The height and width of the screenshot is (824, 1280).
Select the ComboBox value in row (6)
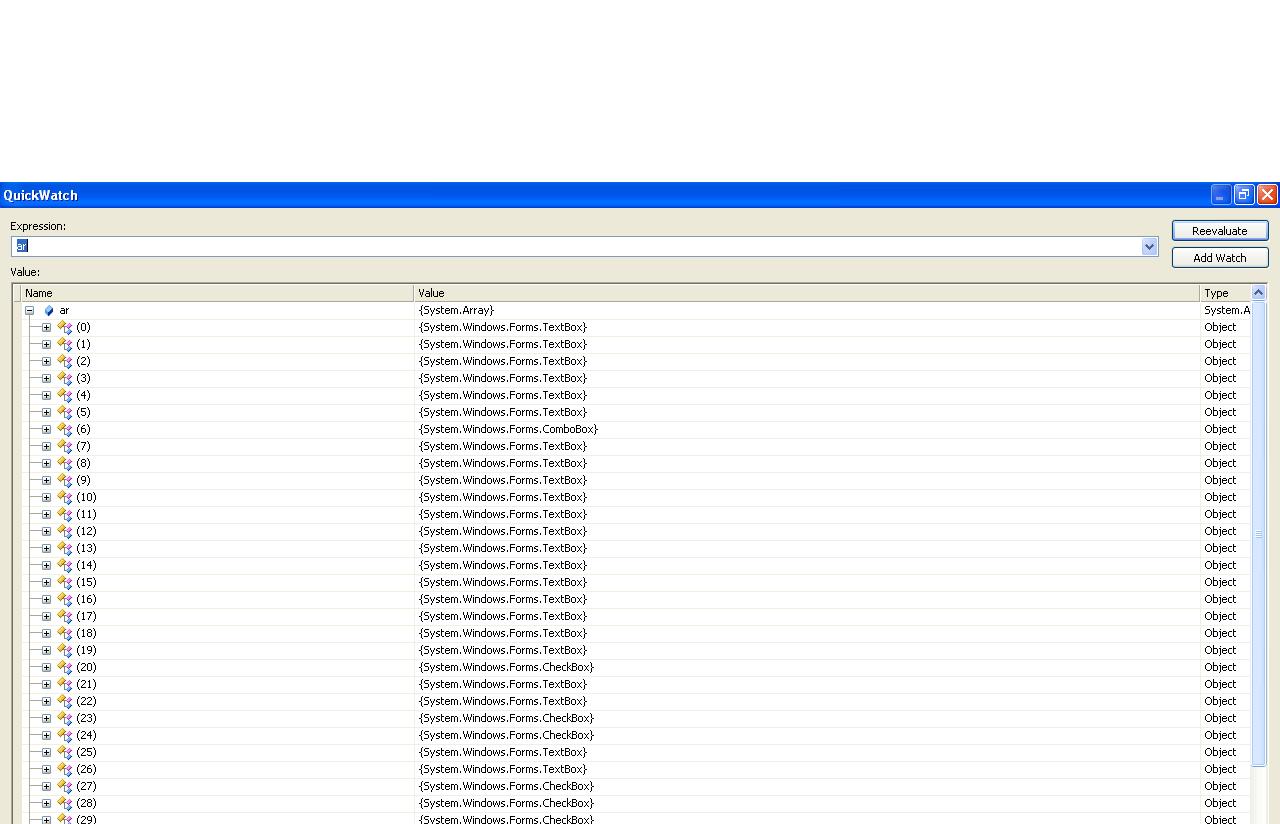[508, 430]
